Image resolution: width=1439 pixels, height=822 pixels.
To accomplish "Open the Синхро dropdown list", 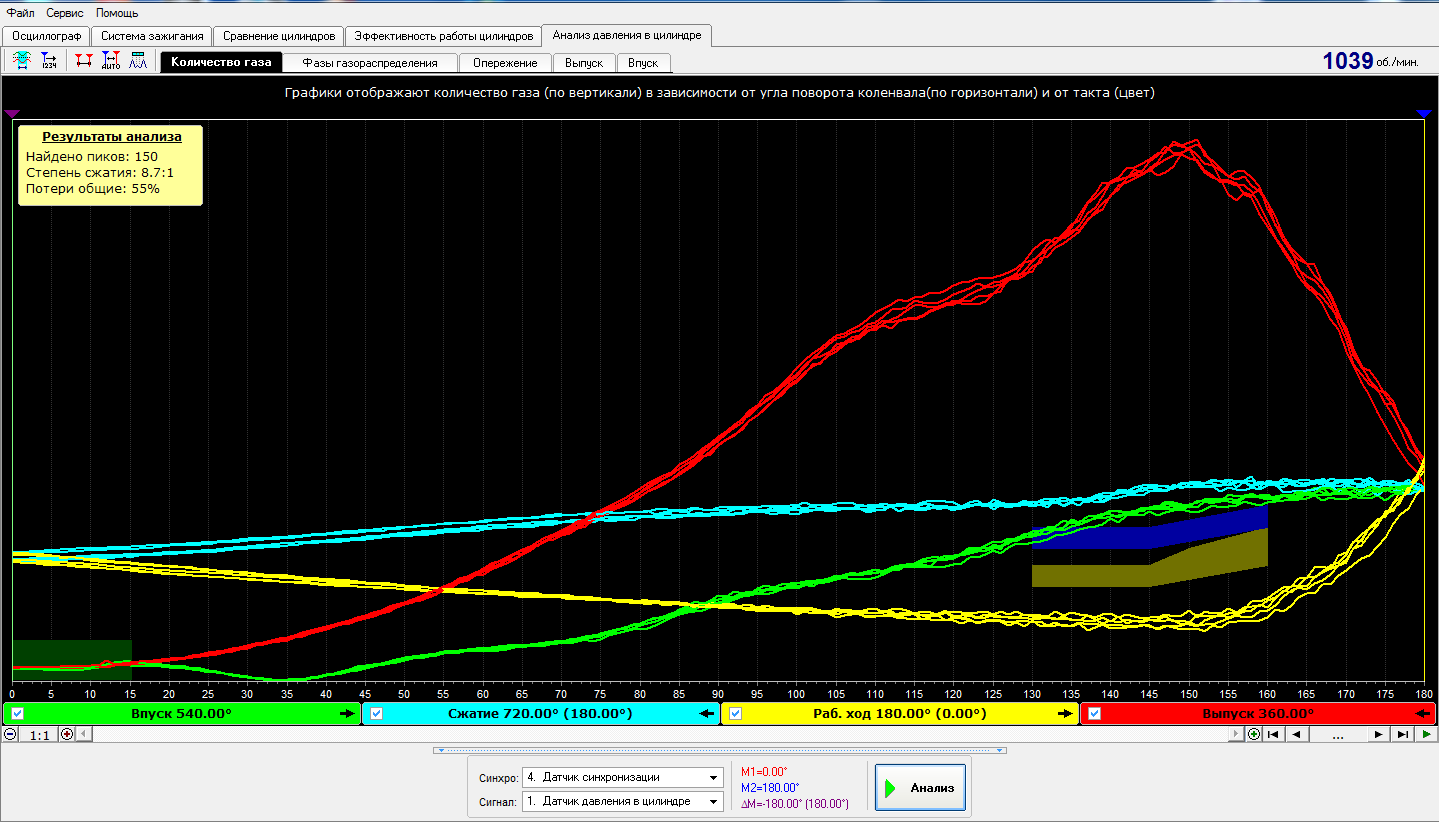I will click(x=713, y=778).
